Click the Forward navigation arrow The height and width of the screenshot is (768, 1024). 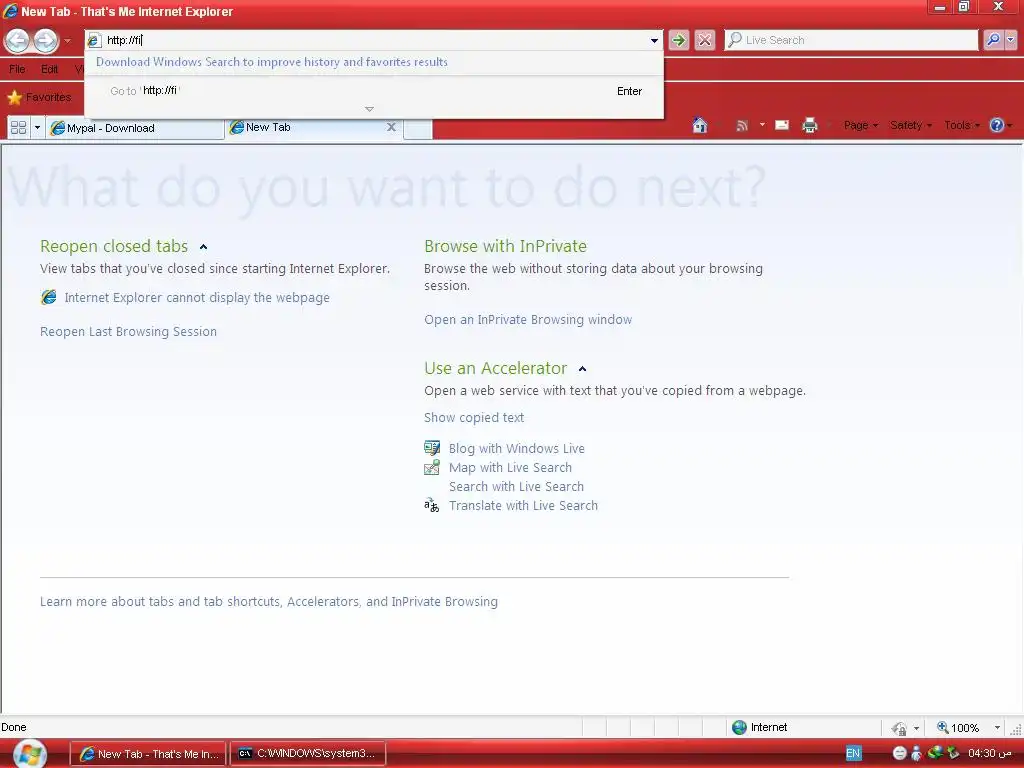[x=45, y=40]
